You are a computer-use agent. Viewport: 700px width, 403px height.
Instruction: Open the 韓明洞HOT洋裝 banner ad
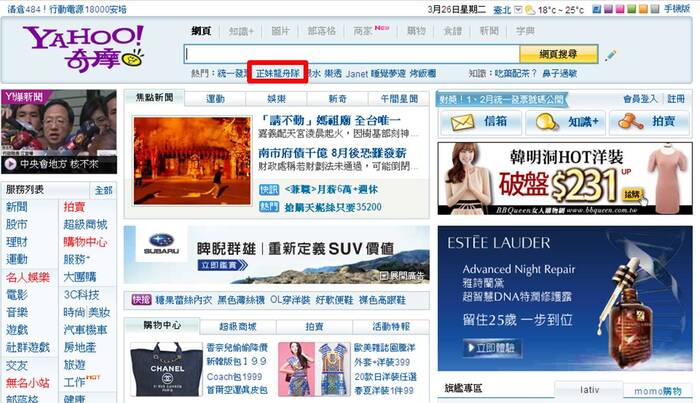pyautogui.click(x=565, y=179)
